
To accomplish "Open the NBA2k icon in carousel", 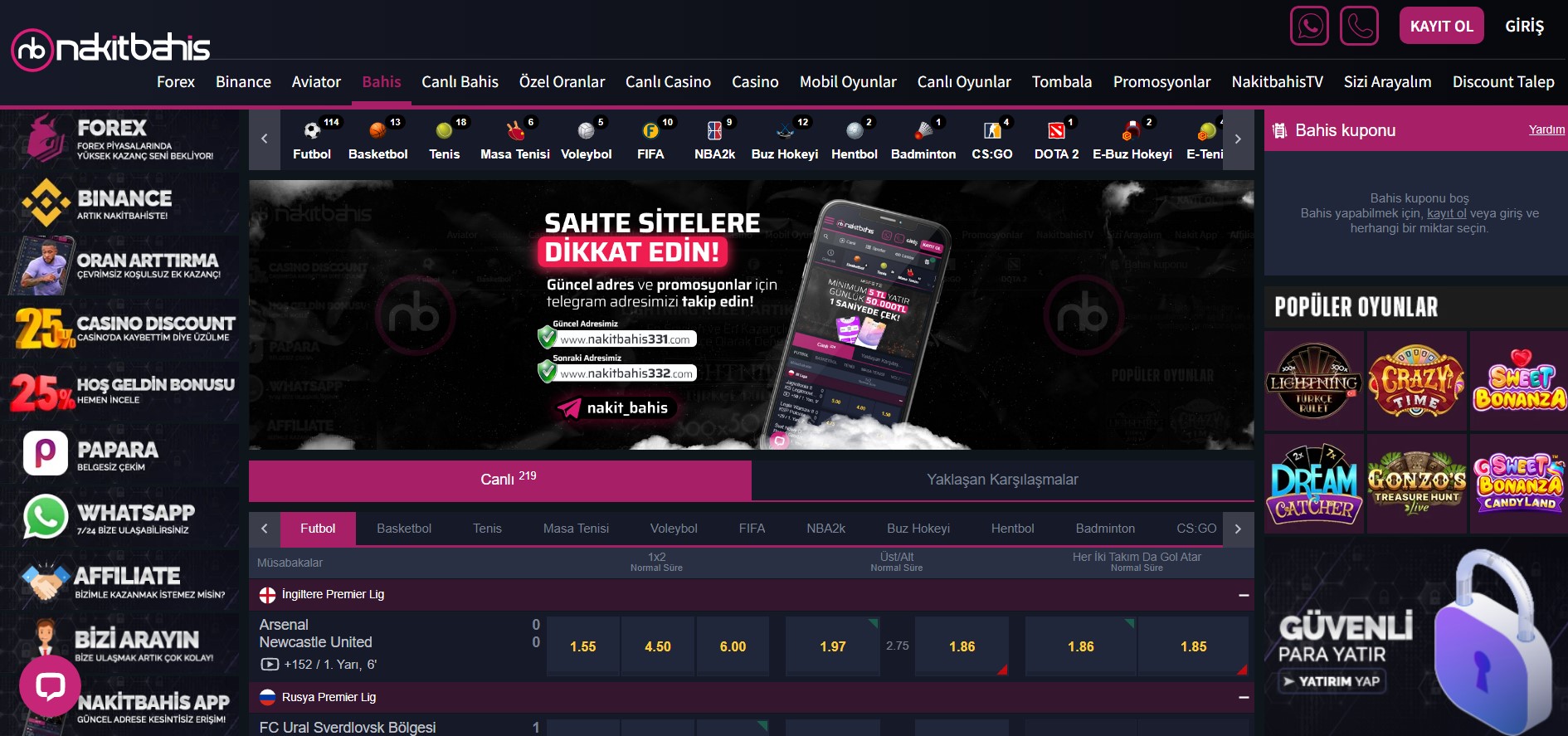I will (714, 130).
